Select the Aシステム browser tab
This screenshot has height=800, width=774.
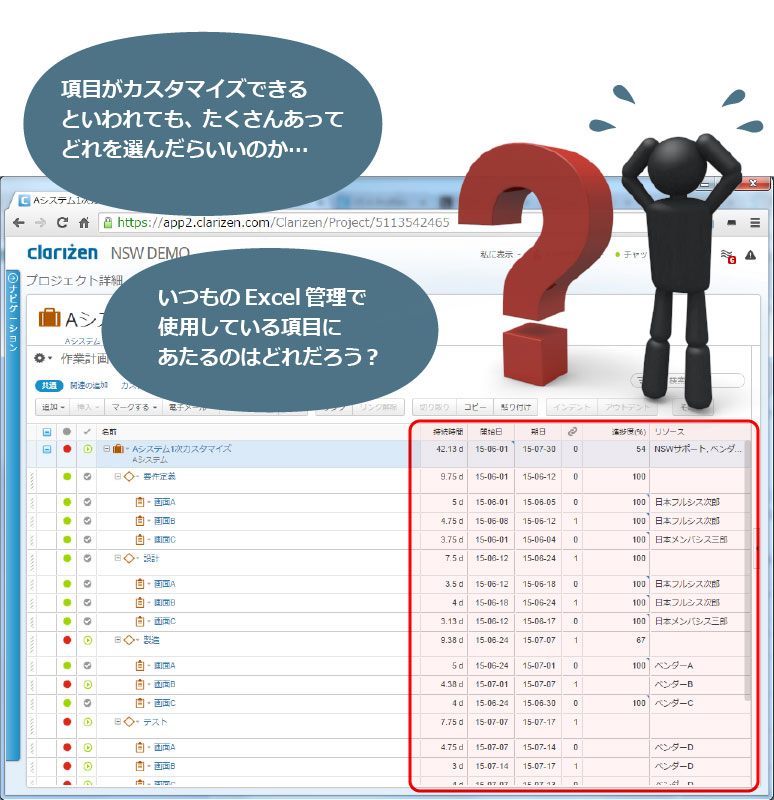(64, 201)
